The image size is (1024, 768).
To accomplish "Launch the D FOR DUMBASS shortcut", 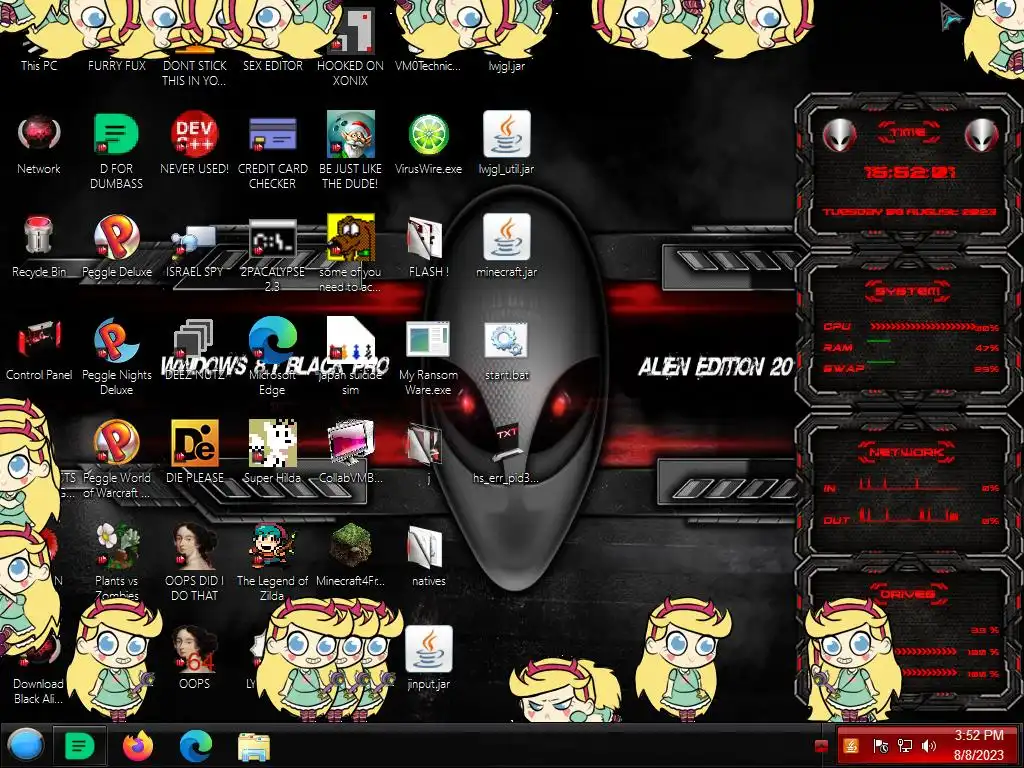I will 116,135.
